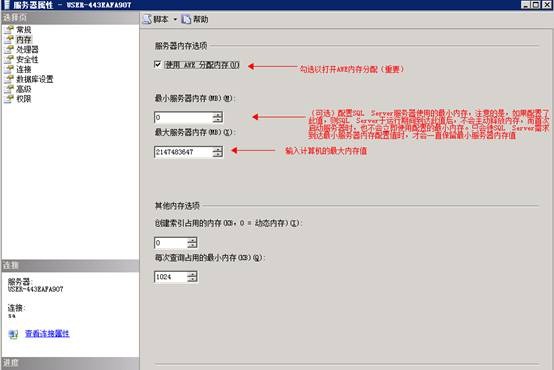Click the 脚本 script toolbar icon
The width and height of the screenshot is (554, 370).
[x=147, y=19]
